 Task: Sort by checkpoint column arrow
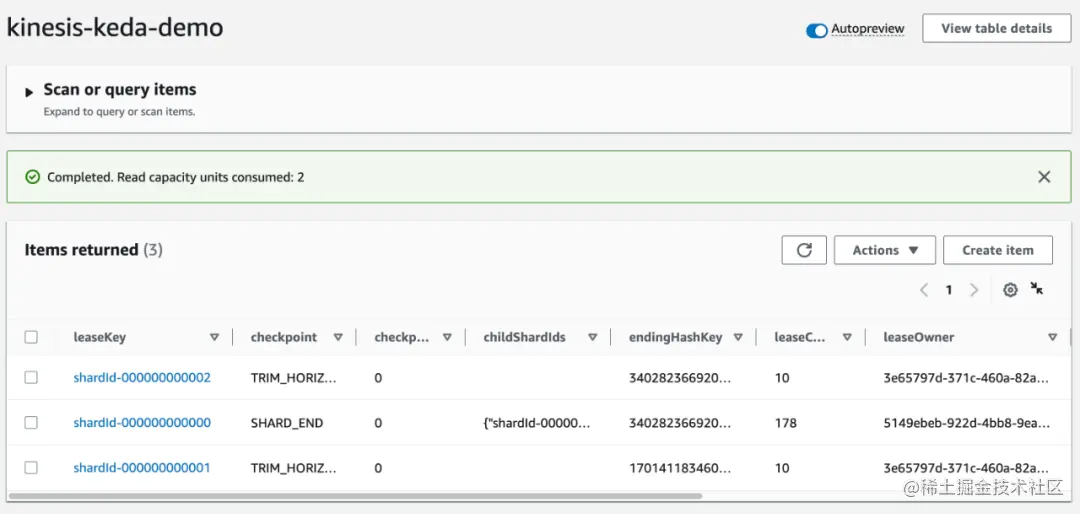[338, 337]
